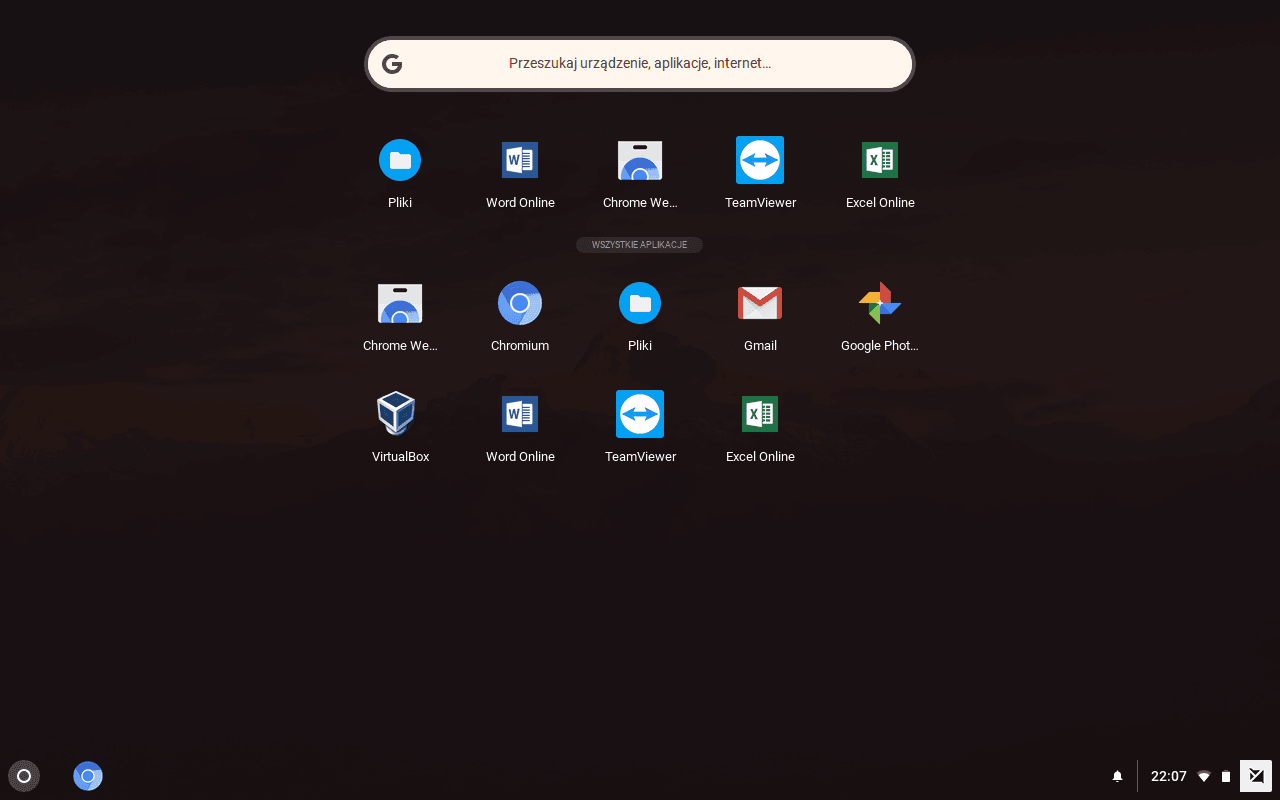Image resolution: width=1280 pixels, height=800 pixels.
Task: Launch Word Online from the suggested apps row
Action: click(x=520, y=160)
